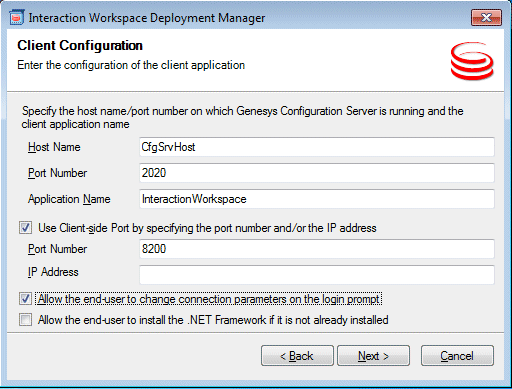Click the Host Name label
Screen dimensions: 512x389
pyautogui.click(x=54, y=147)
